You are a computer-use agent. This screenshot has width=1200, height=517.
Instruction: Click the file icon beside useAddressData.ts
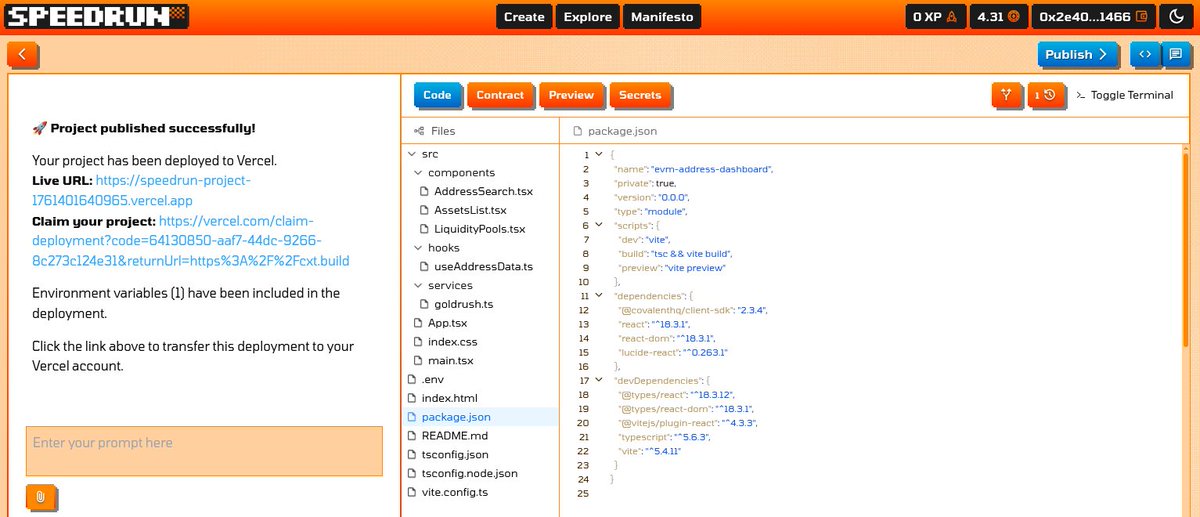[426, 267]
